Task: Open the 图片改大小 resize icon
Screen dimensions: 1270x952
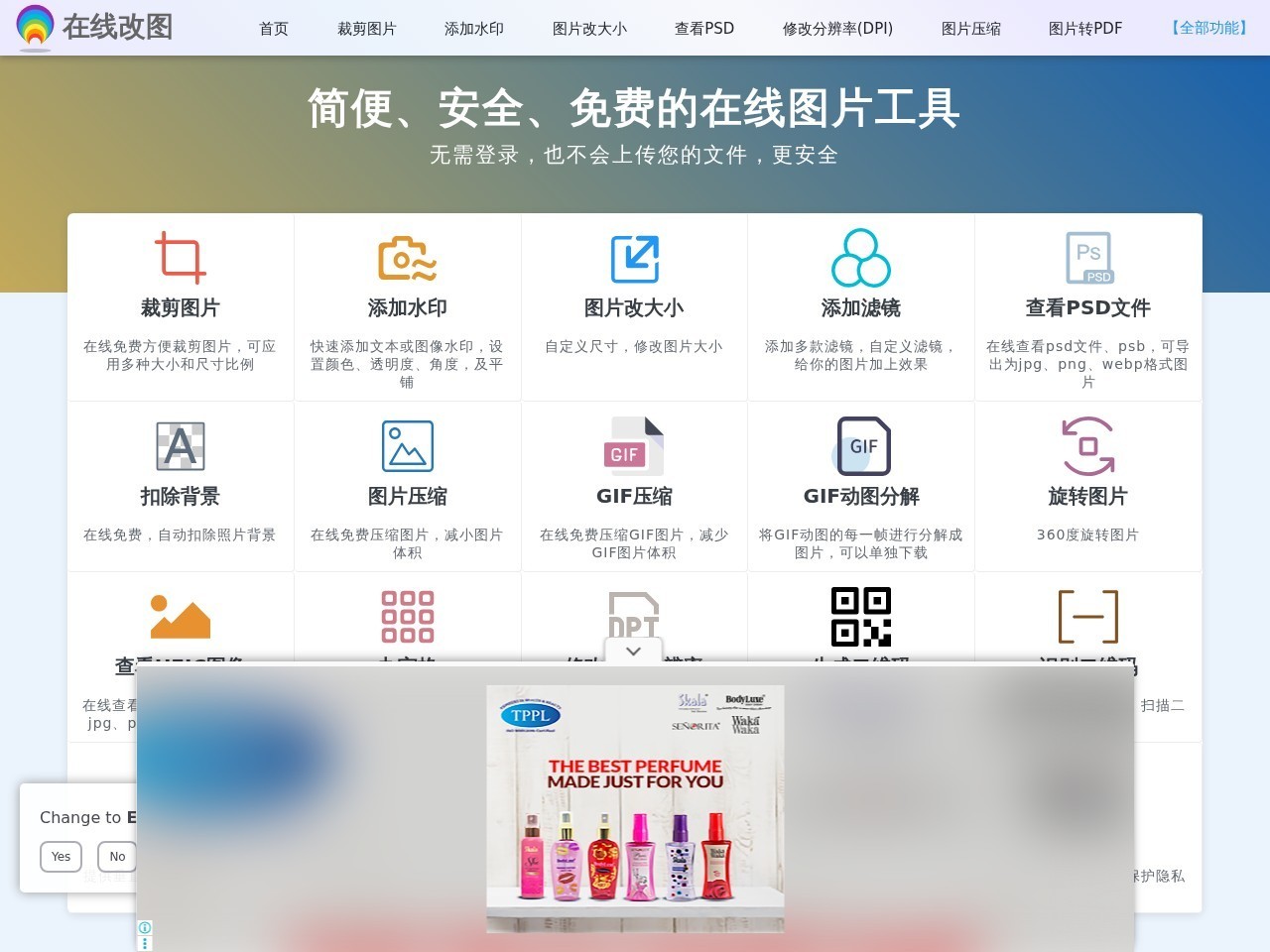Action: 634,258
